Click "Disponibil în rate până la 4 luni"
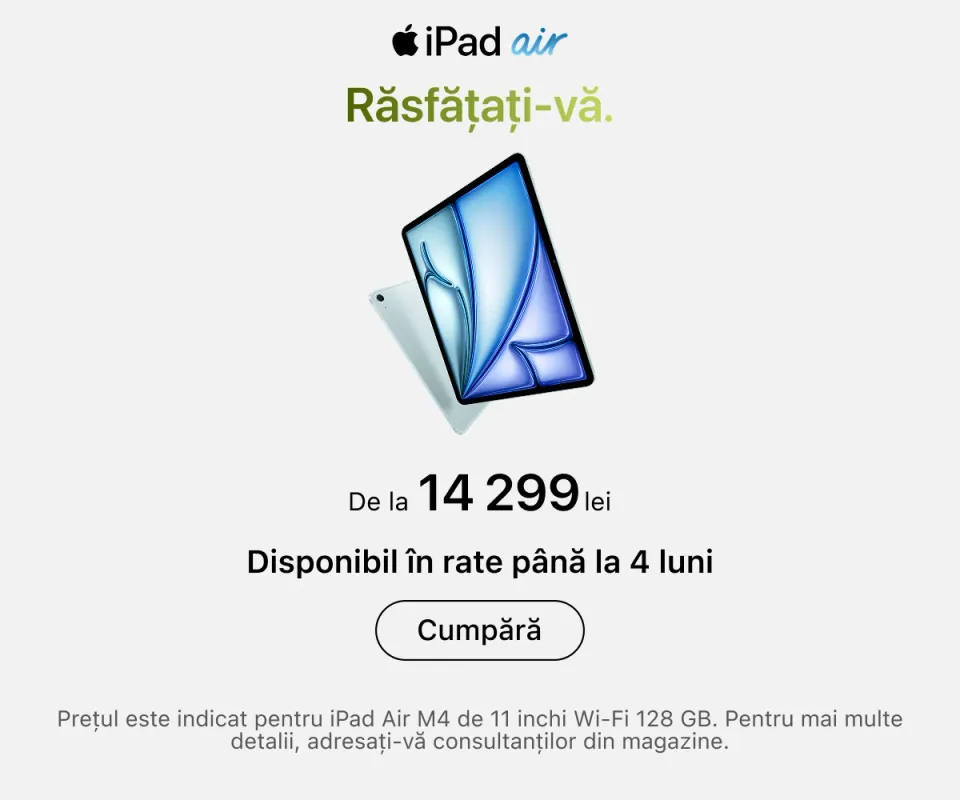Screen dimensions: 960x800 pos(480,561)
